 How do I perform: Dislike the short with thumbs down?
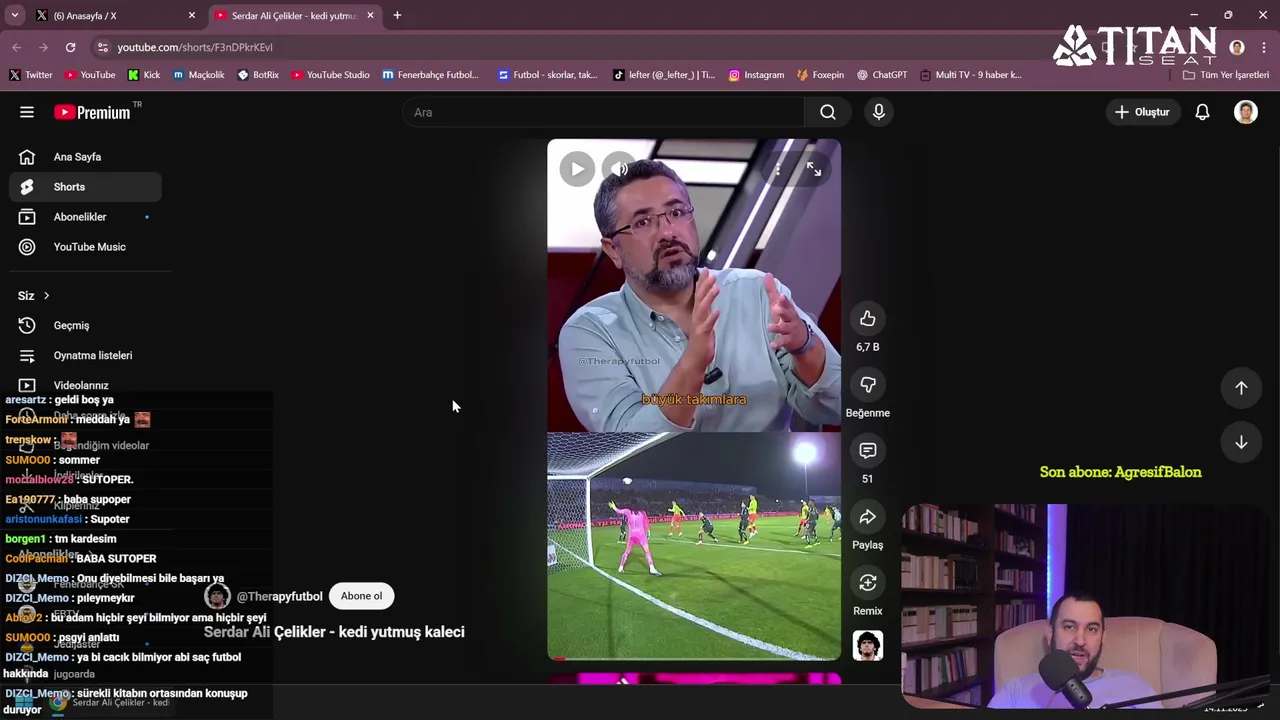(868, 385)
